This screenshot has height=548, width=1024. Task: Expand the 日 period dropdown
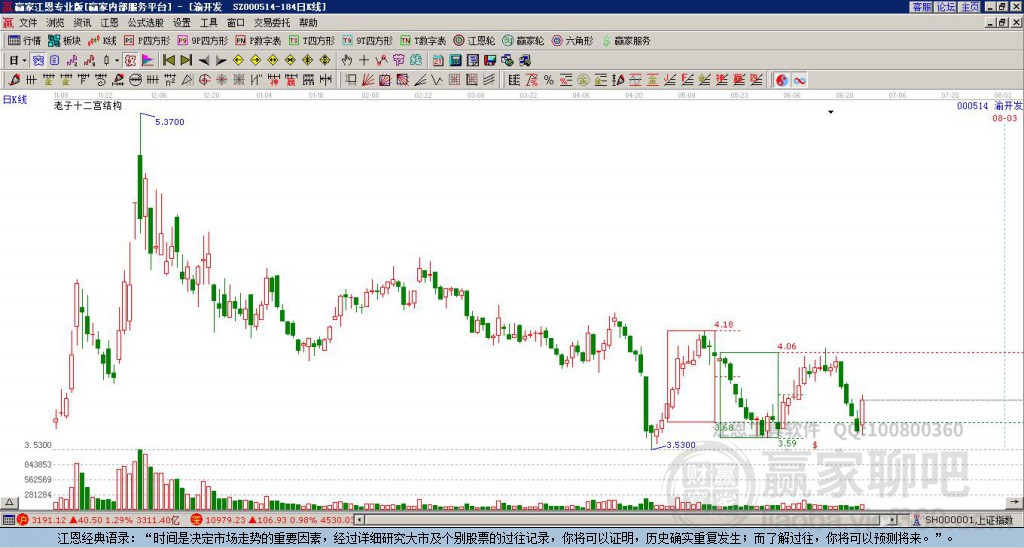(x=24, y=61)
